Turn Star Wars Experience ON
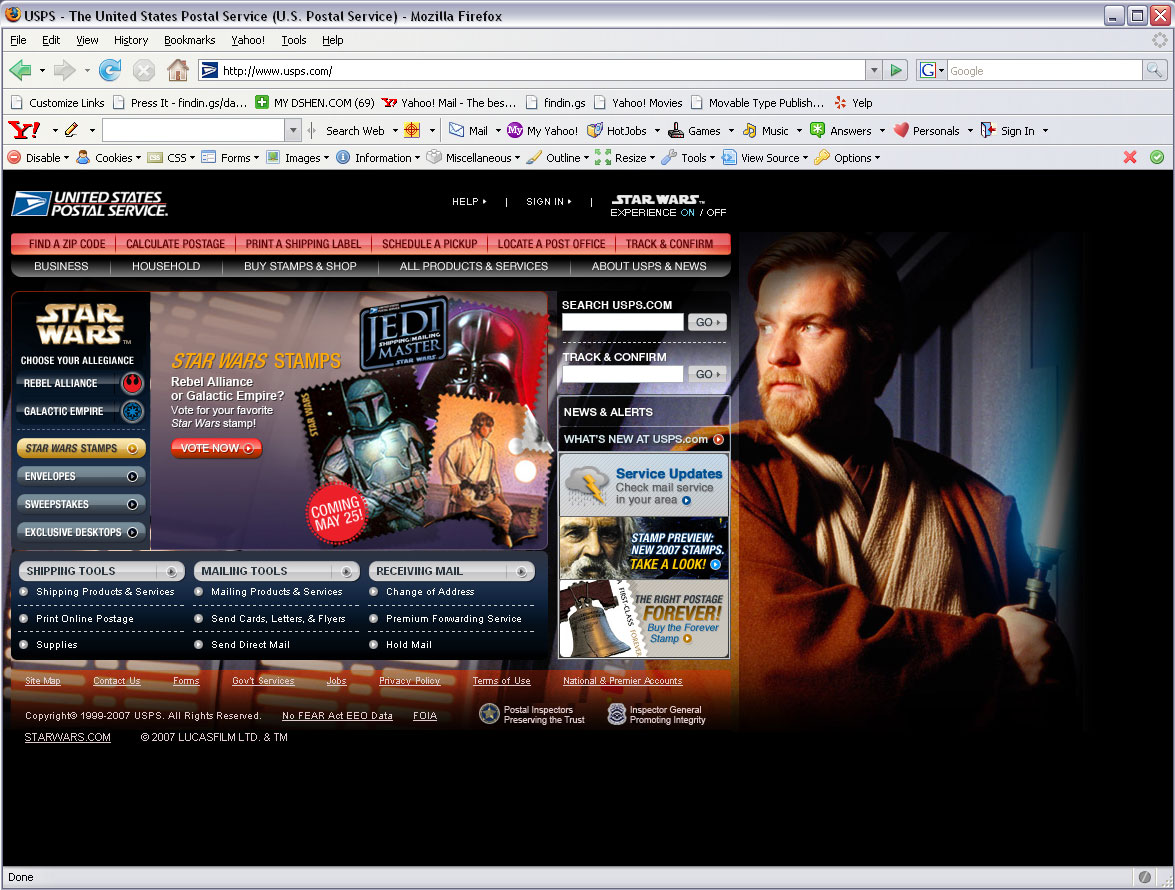Image resolution: width=1175 pixels, height=890 pixels. (x=687, y=213)
